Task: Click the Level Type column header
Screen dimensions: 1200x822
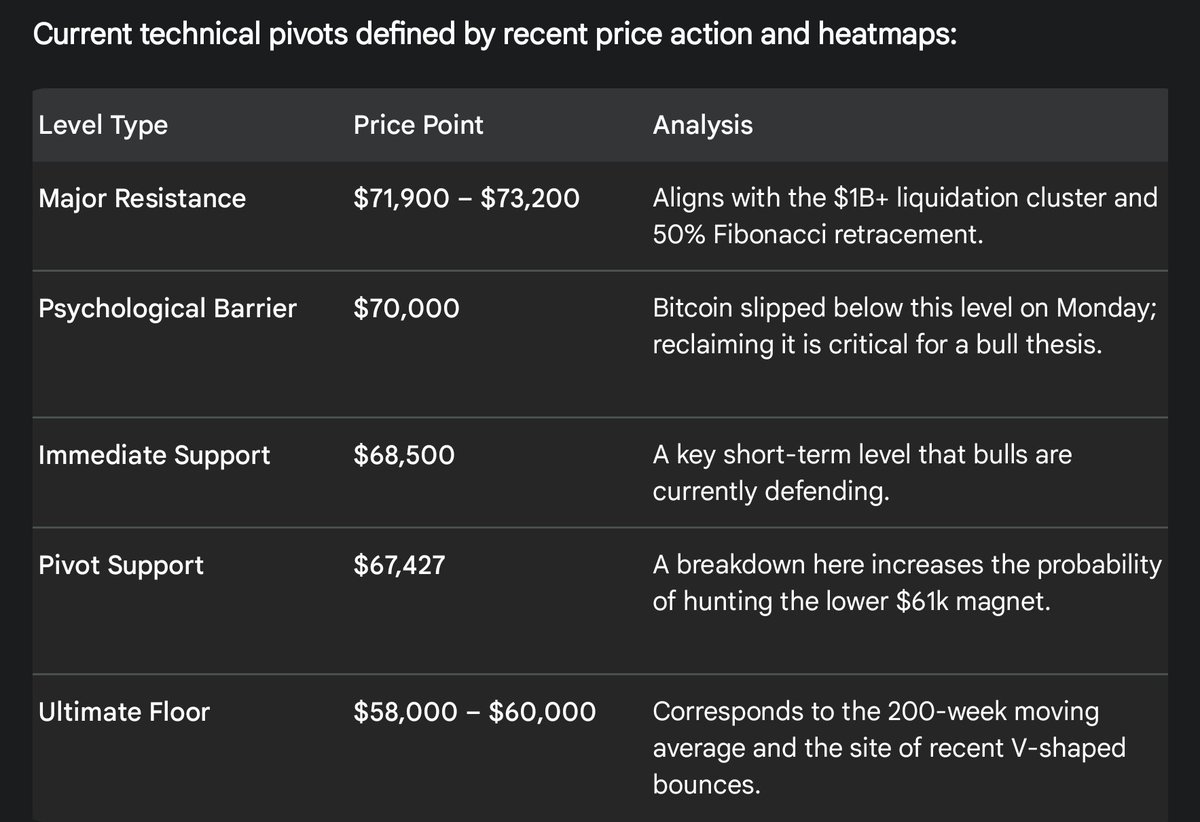Action: tap(103, 125)
